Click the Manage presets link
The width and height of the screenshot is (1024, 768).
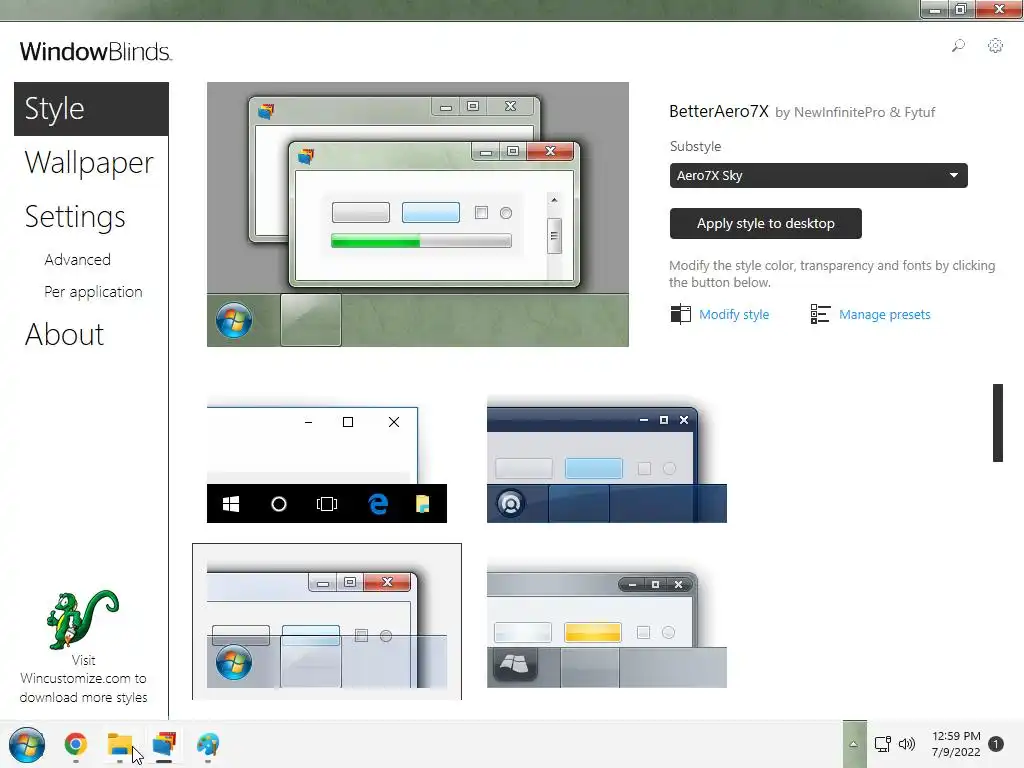[884, 315]
